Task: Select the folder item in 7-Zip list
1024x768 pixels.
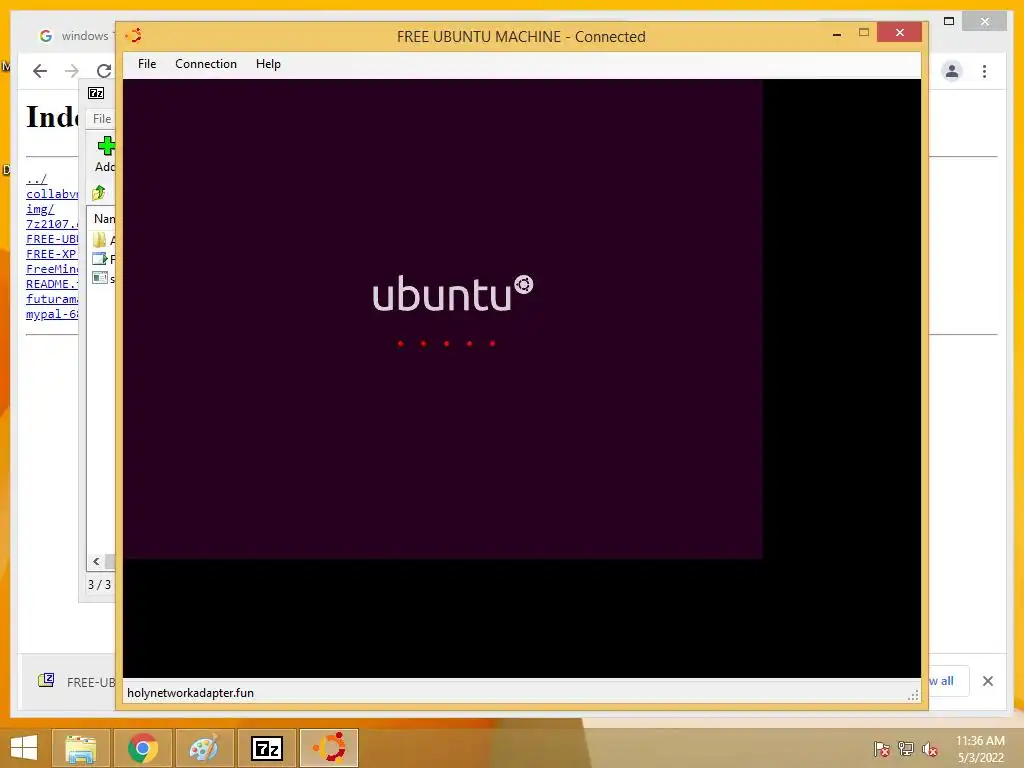Action: (99, 240)
